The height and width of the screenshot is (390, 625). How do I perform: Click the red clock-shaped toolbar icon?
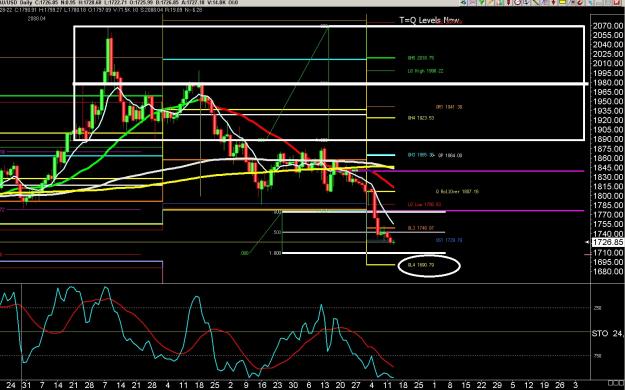tap(518, 2)
